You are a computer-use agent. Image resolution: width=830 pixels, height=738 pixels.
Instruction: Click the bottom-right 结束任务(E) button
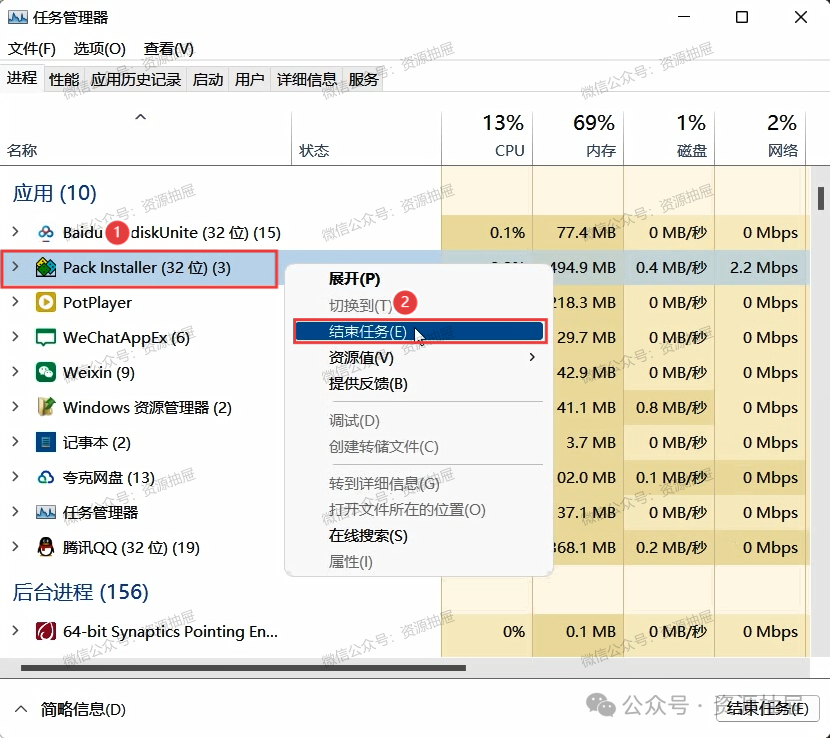pyautogui.click(x=768, y=708)
